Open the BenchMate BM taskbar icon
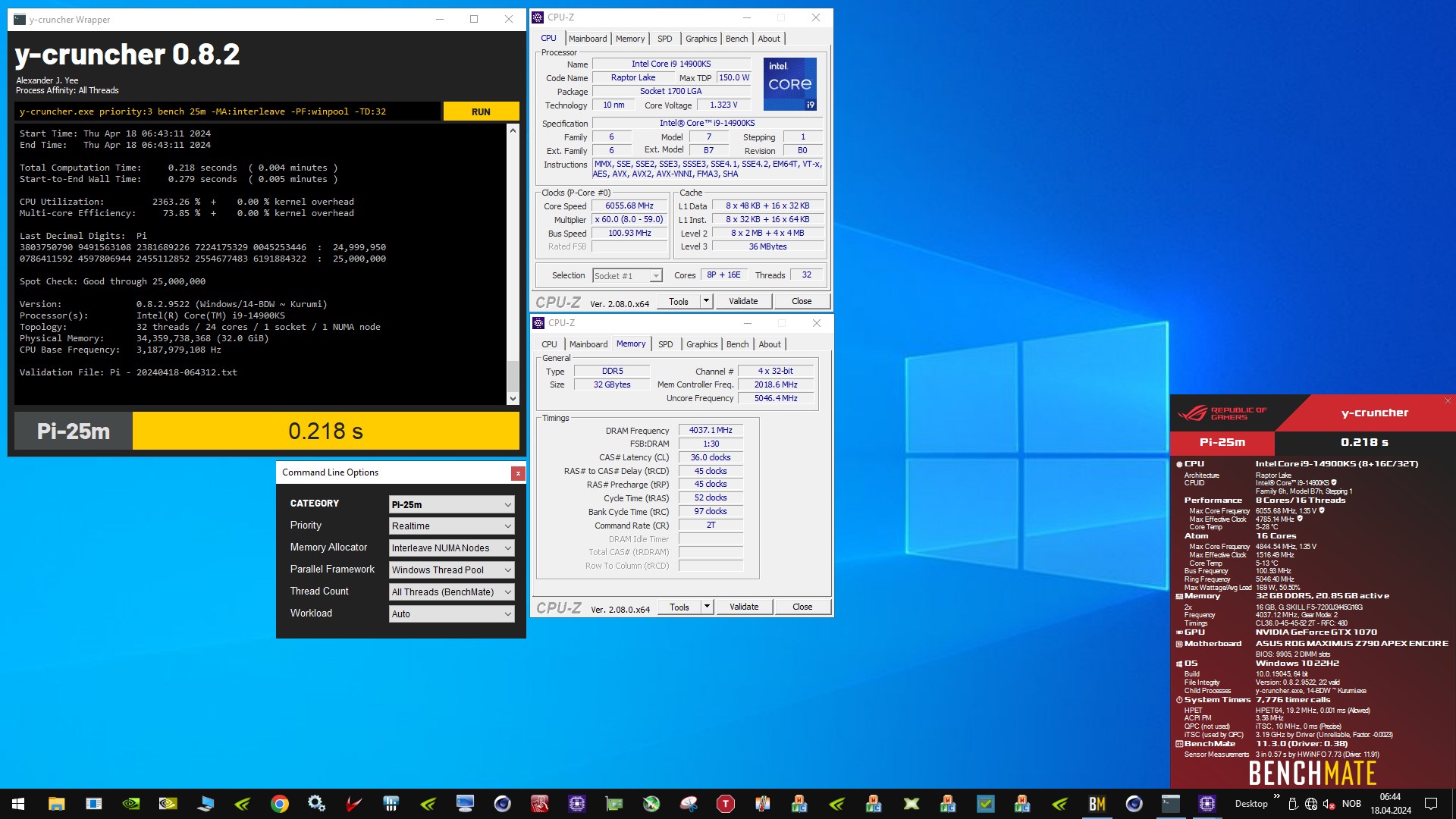The height and width of the screenshot is (819, 1456). click(x=1097, y=804)
